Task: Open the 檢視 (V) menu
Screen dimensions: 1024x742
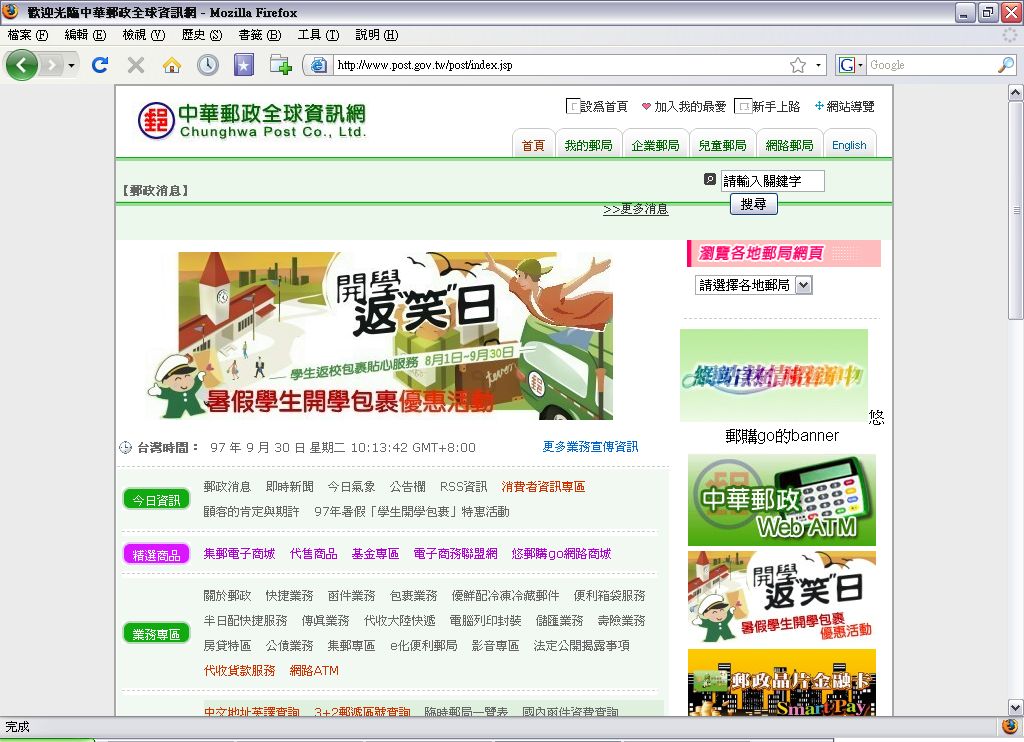Action: pos(144,35)
